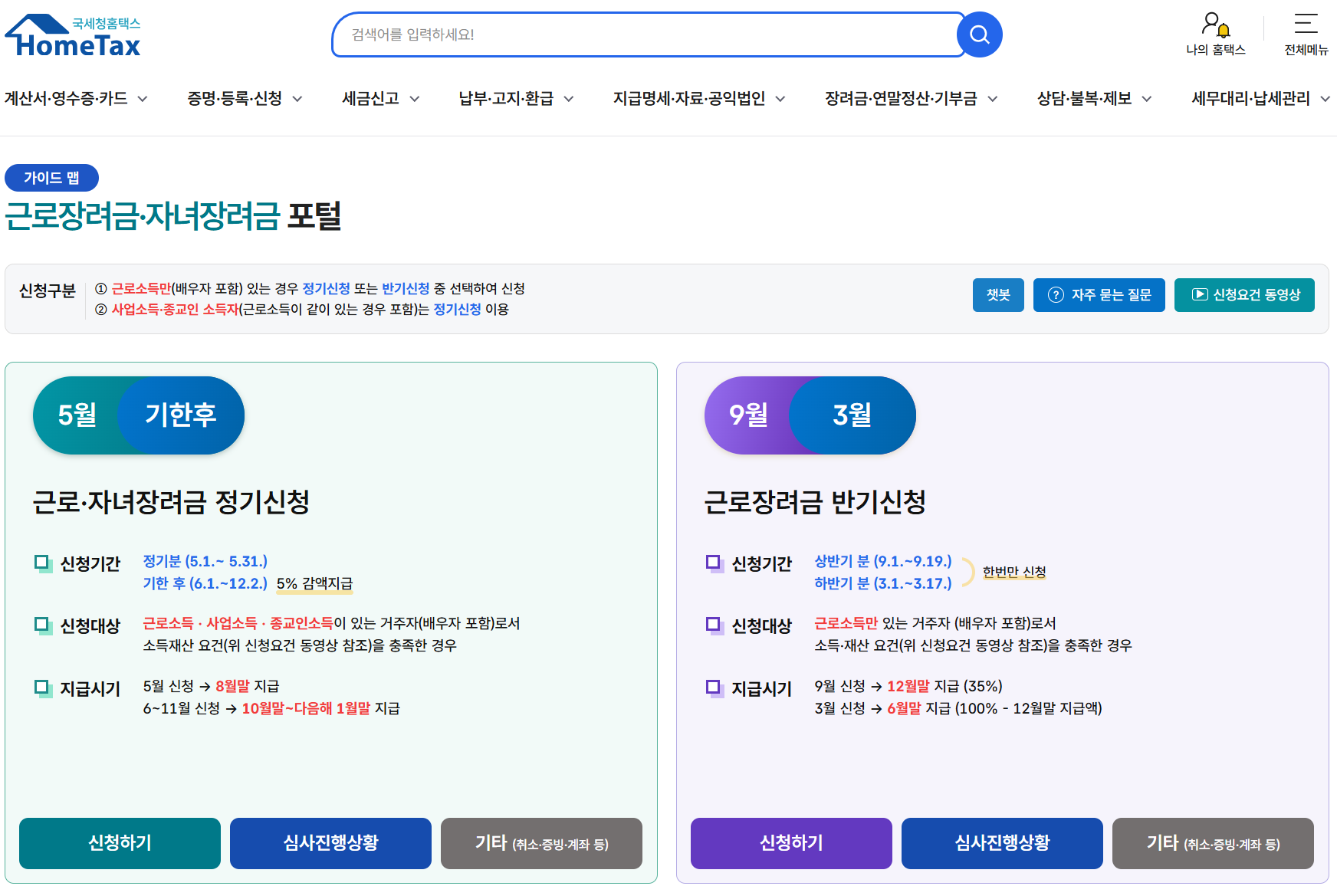Screen dimensions: 1337x896
Task: Click the HomeTax logo
Action: tap(73, 35)
